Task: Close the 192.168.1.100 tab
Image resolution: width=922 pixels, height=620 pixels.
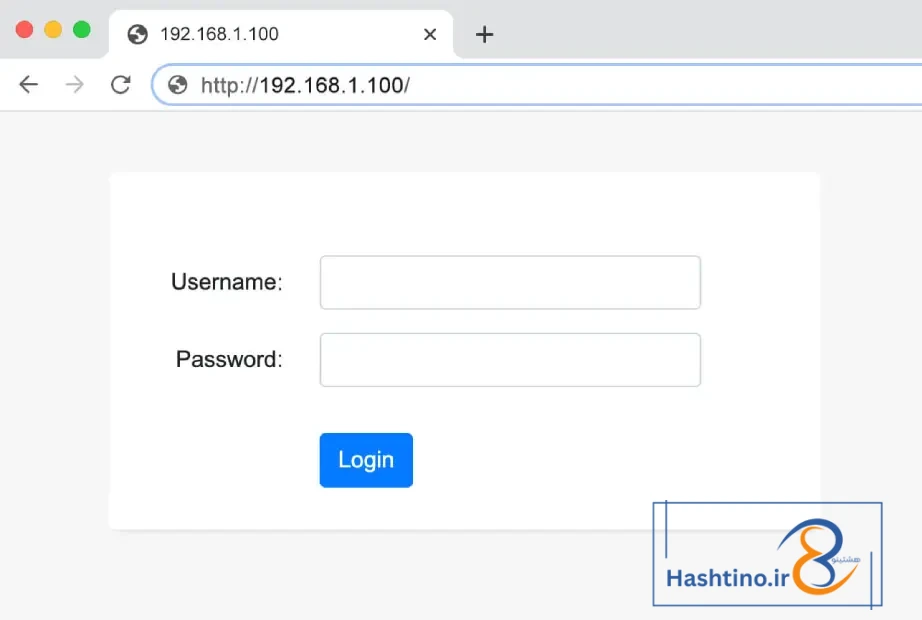Action: click(430, 35)
